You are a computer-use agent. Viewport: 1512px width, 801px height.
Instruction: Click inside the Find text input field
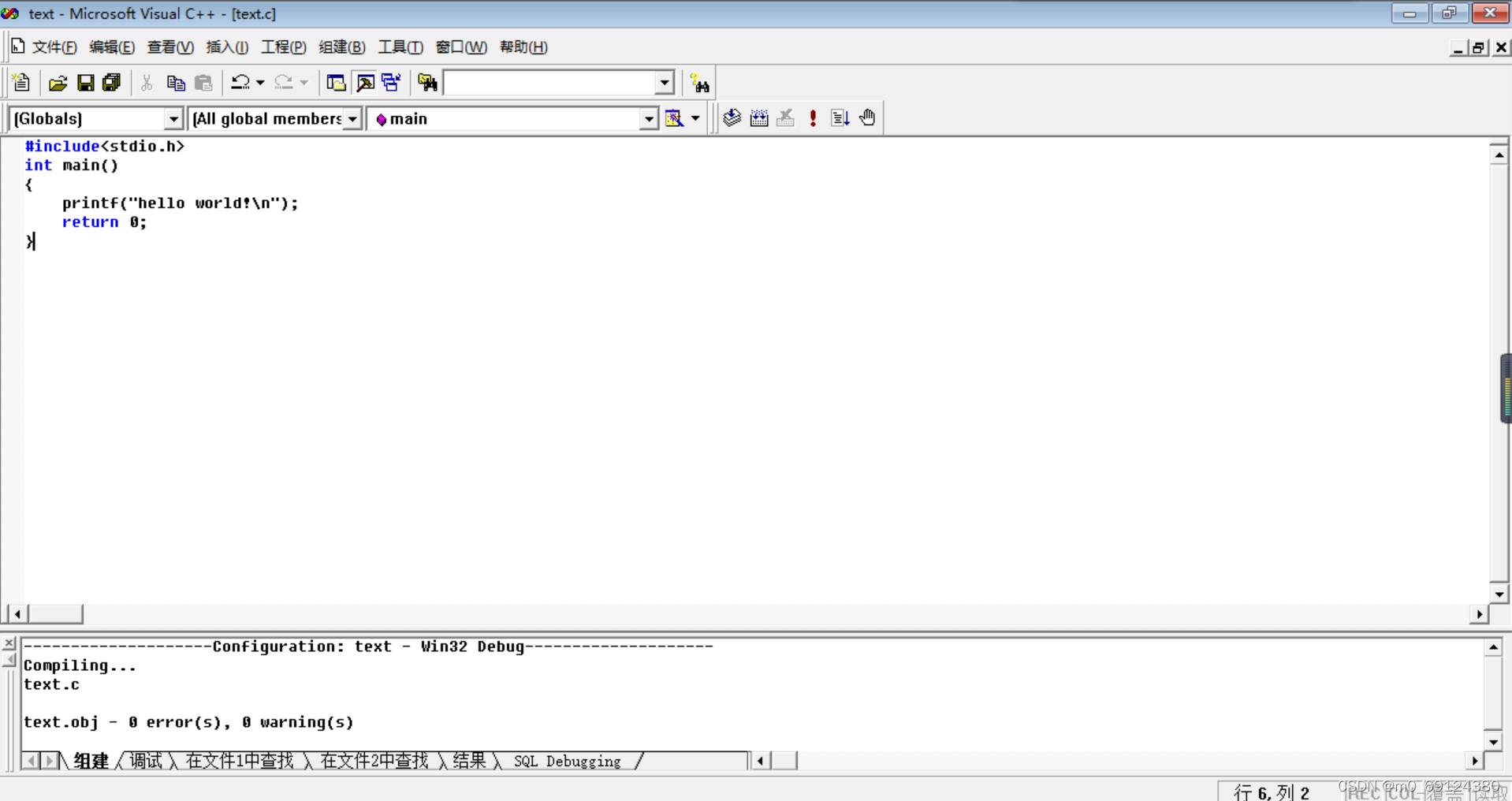pyautogui.click(x=549, y=83)
